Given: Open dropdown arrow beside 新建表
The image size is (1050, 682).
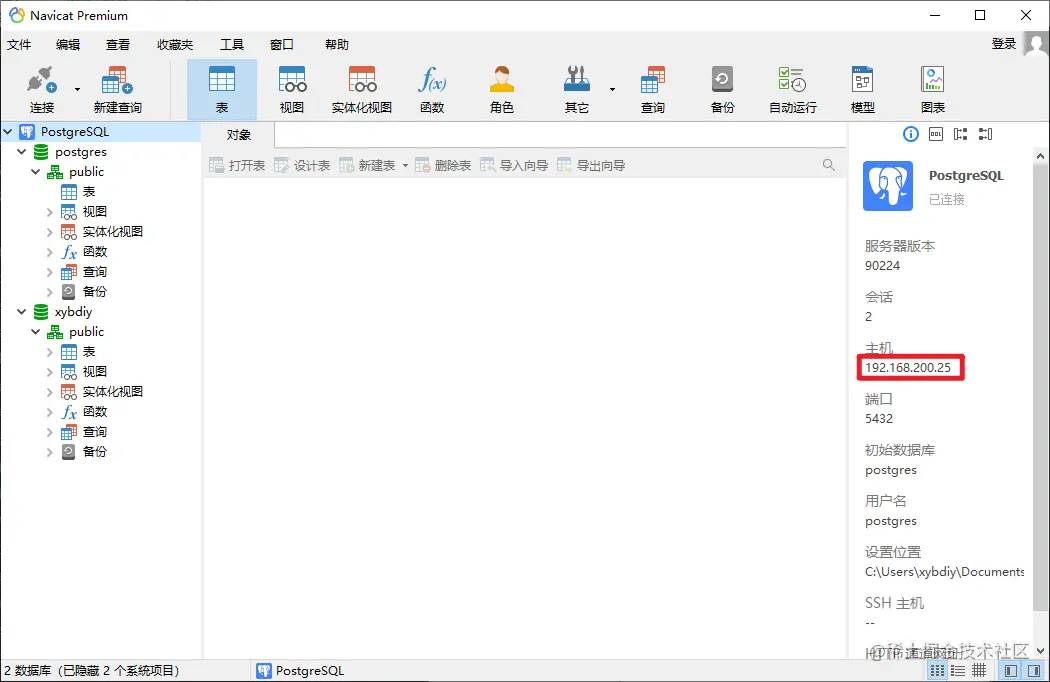Looking at the screenshot, I should pyautogui.click(x=405, y=165).
